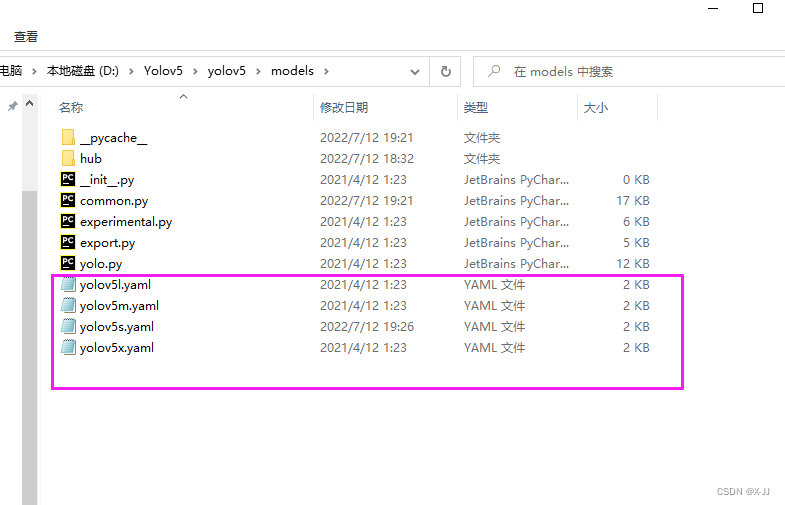The width and height of the screenshot is (785, 505).
Task: Select the yolov5m.yaml file name
Action: pos(120,306)
